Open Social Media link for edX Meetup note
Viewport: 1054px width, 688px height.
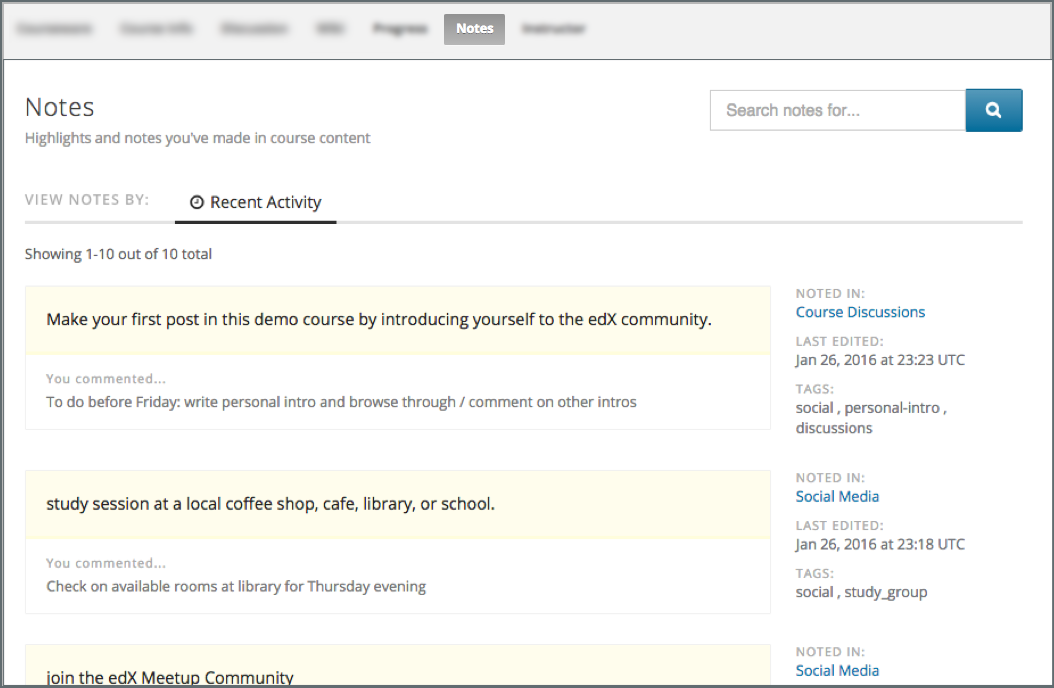click(837, 670)
